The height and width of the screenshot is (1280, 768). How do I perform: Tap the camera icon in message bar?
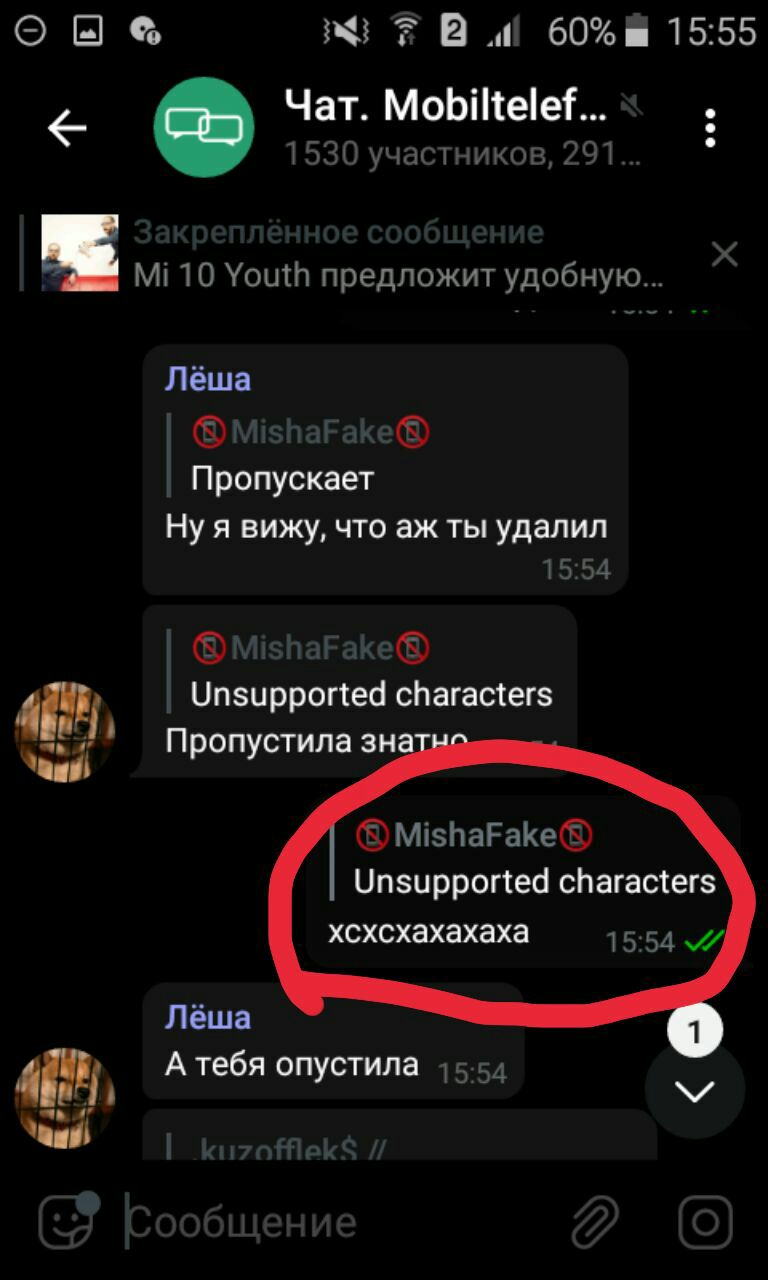705,1222
